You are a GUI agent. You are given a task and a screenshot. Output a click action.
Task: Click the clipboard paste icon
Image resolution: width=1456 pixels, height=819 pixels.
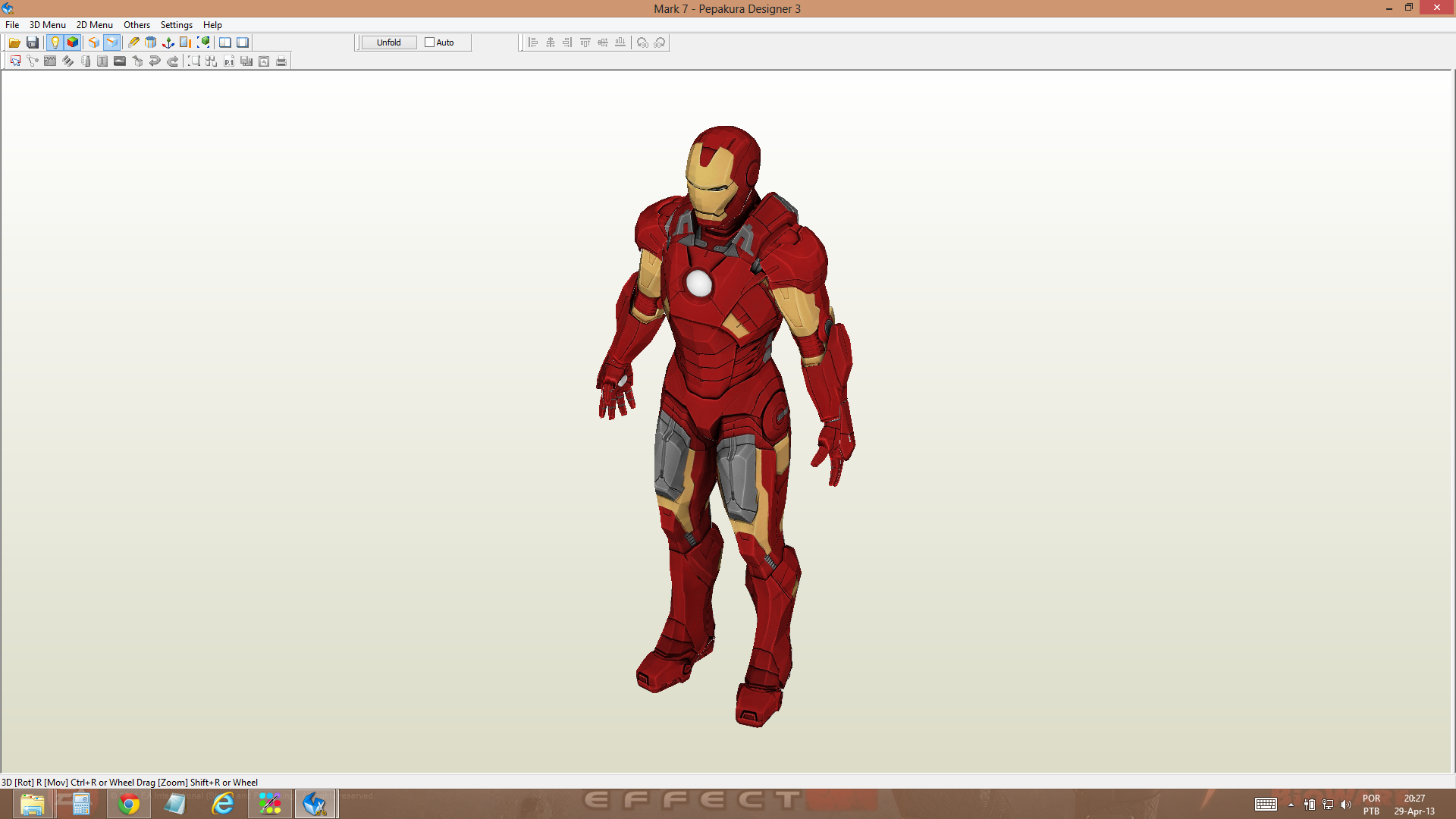coord(264,61)
